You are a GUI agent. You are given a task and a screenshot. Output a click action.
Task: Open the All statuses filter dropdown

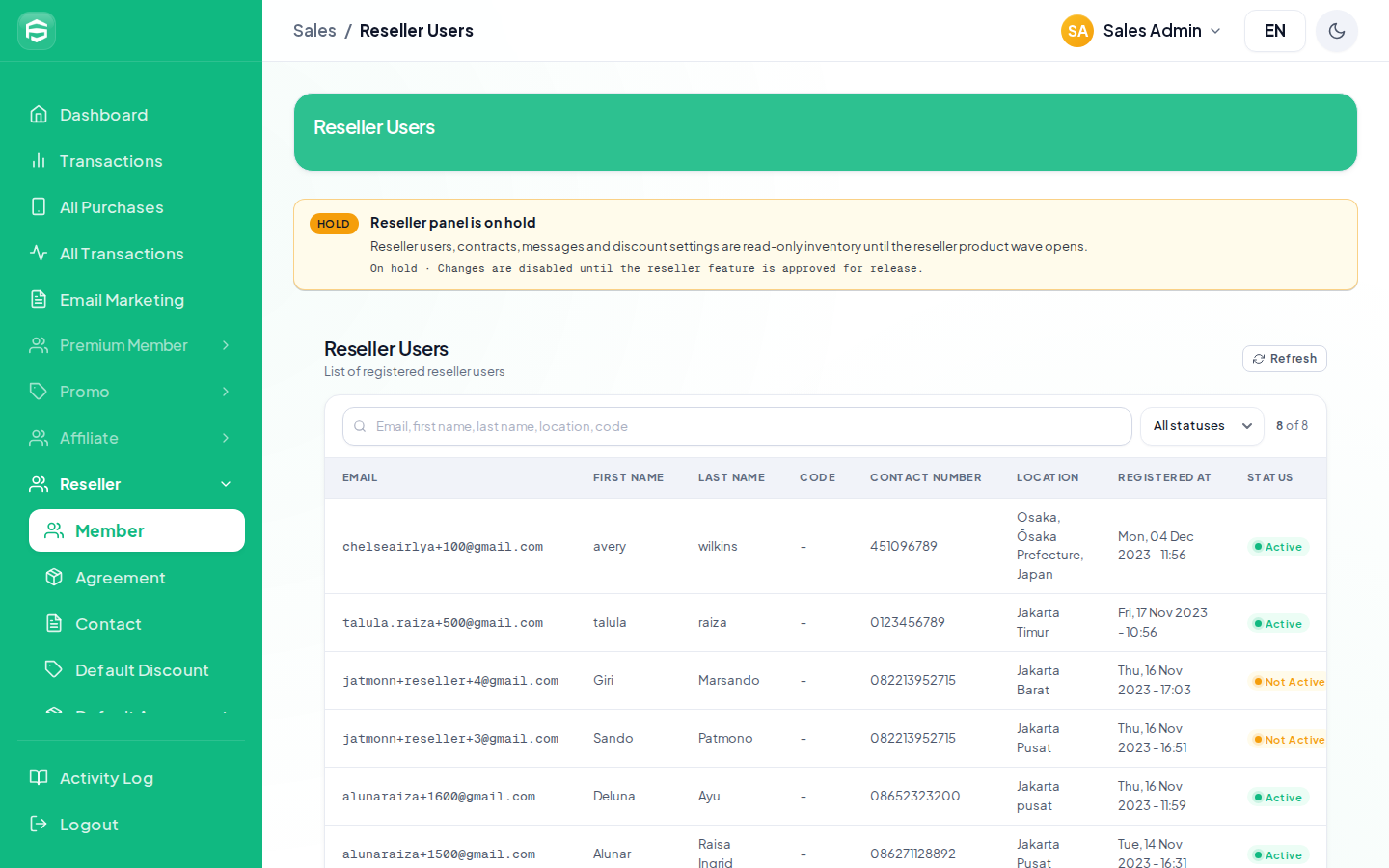(1202, 426)
